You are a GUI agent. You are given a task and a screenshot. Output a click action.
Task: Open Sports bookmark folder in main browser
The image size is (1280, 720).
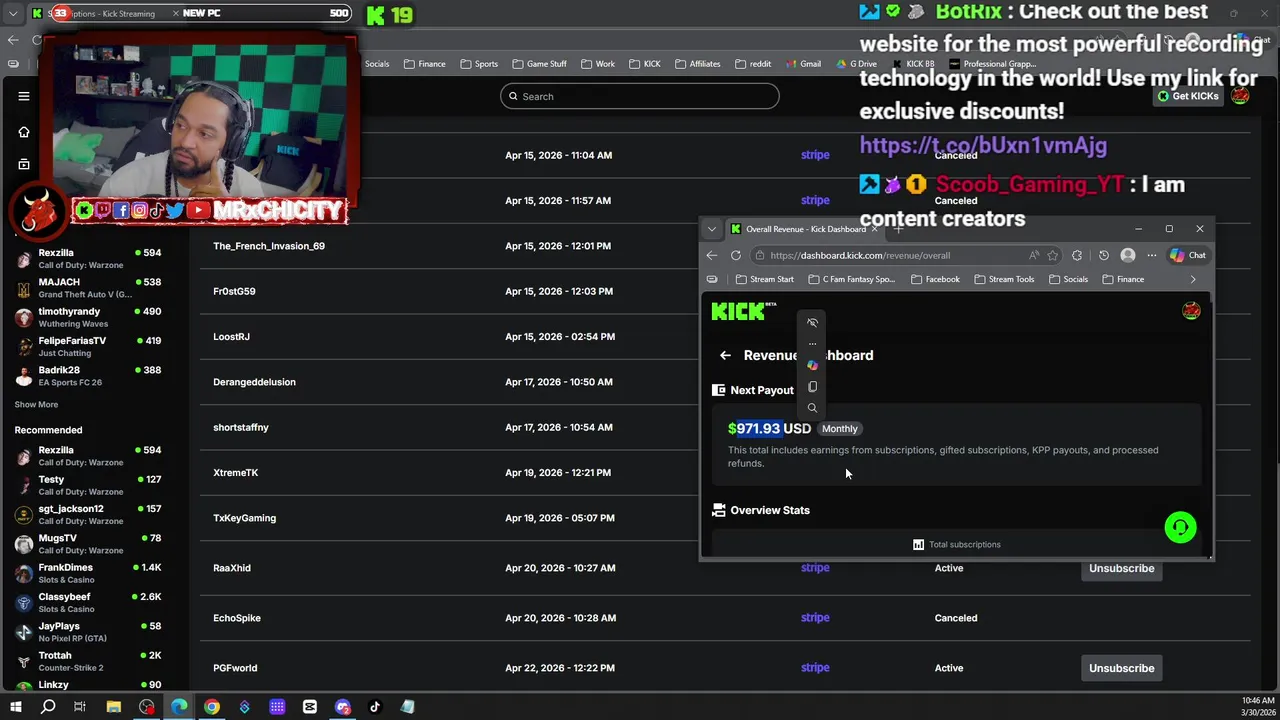point(479,64)
